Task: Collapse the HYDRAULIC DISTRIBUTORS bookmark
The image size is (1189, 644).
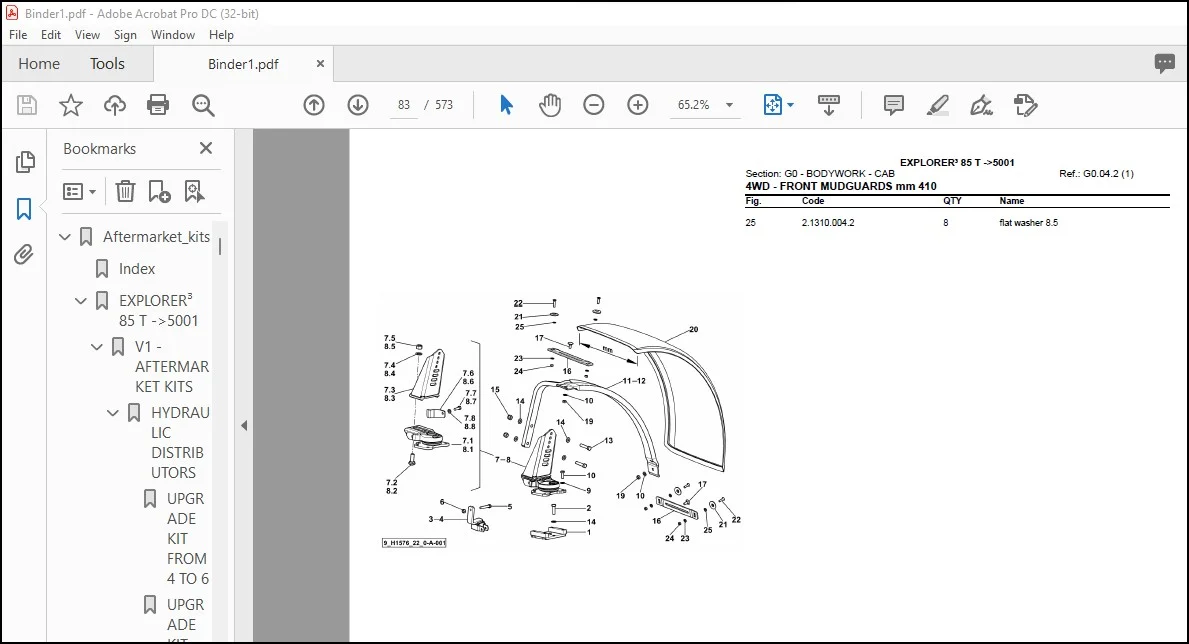Action: click(x=113, y=413)
